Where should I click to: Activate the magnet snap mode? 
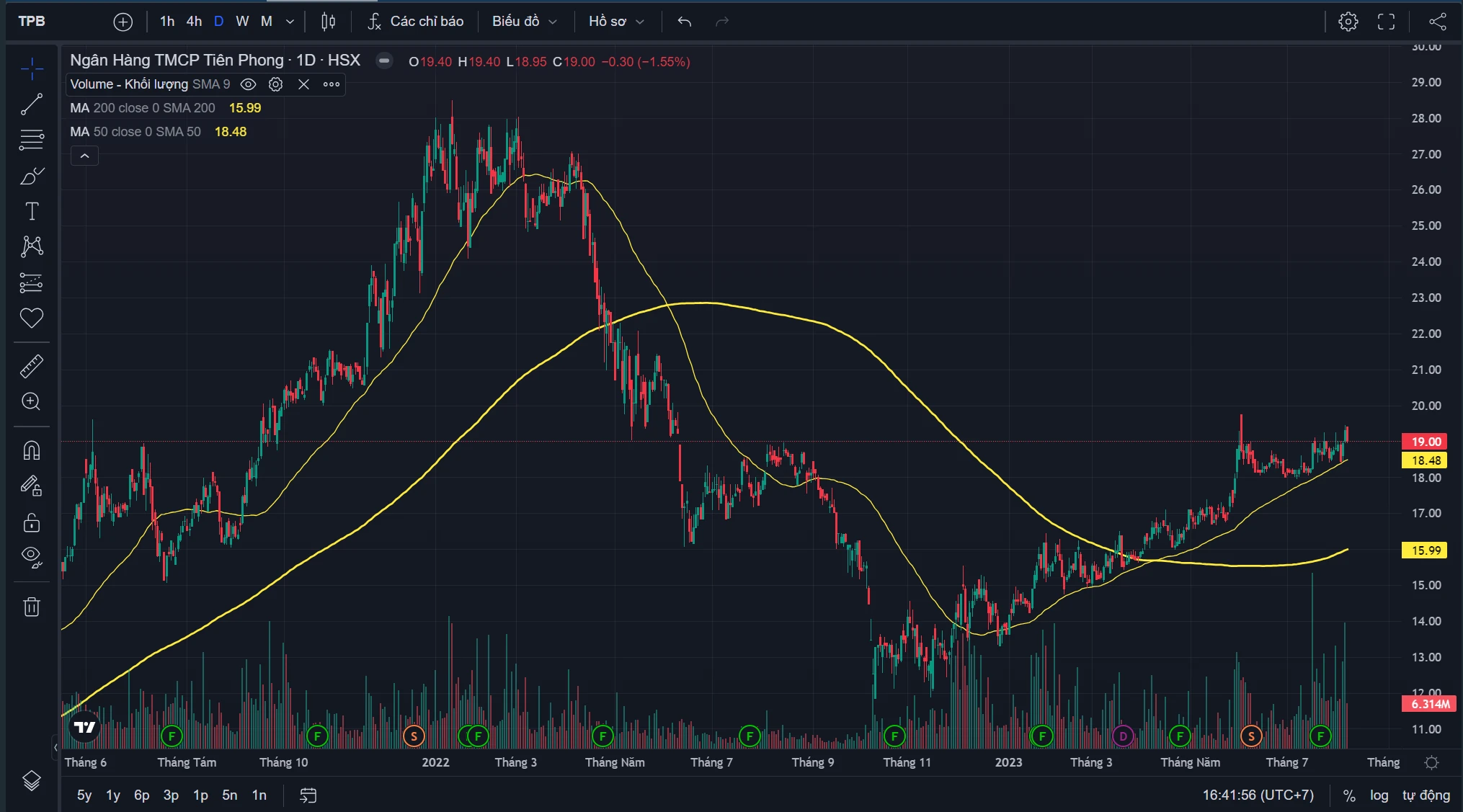tap(31, 450)
